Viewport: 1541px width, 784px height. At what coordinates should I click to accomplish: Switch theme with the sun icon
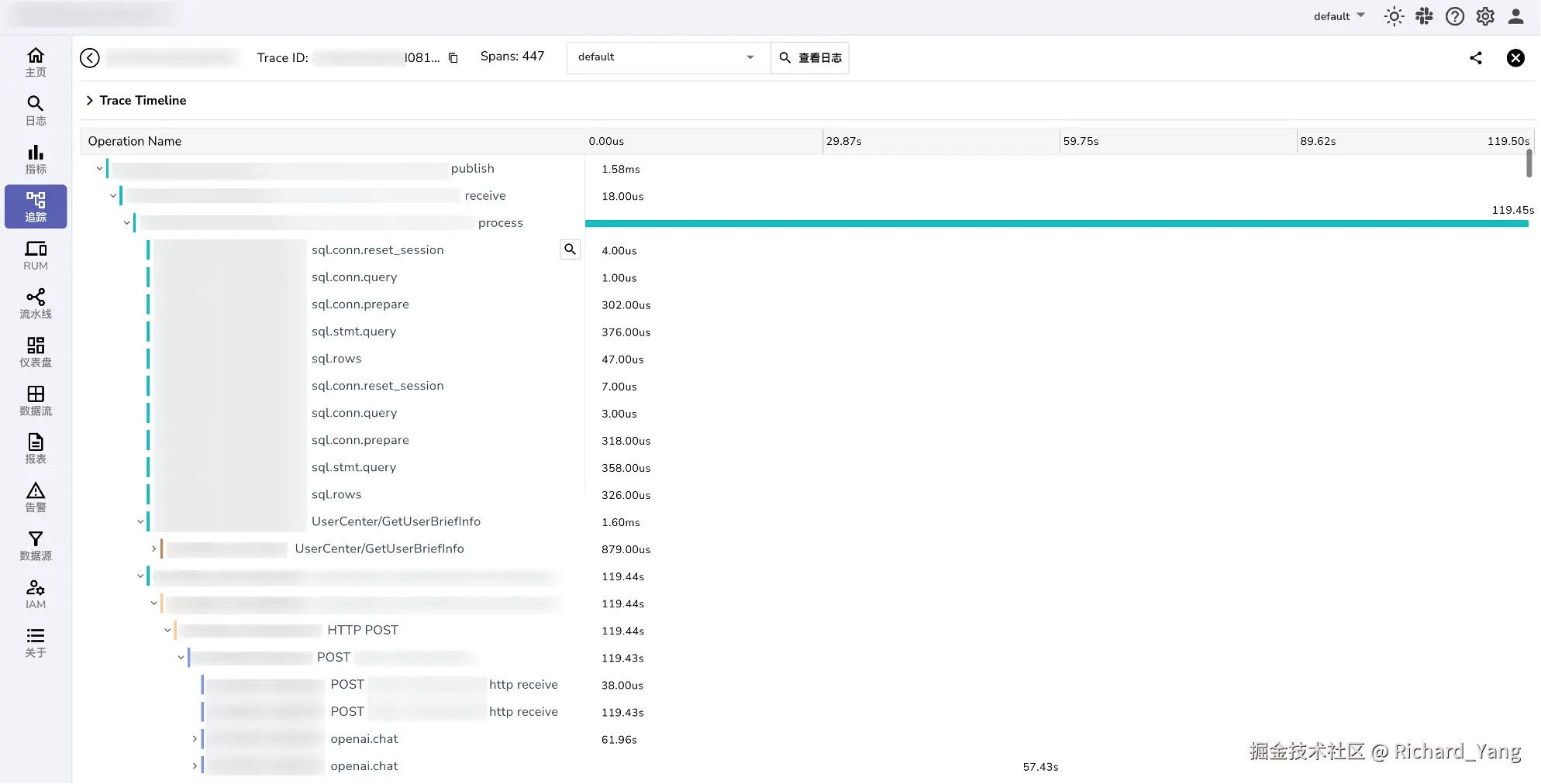click(1394, 16)
